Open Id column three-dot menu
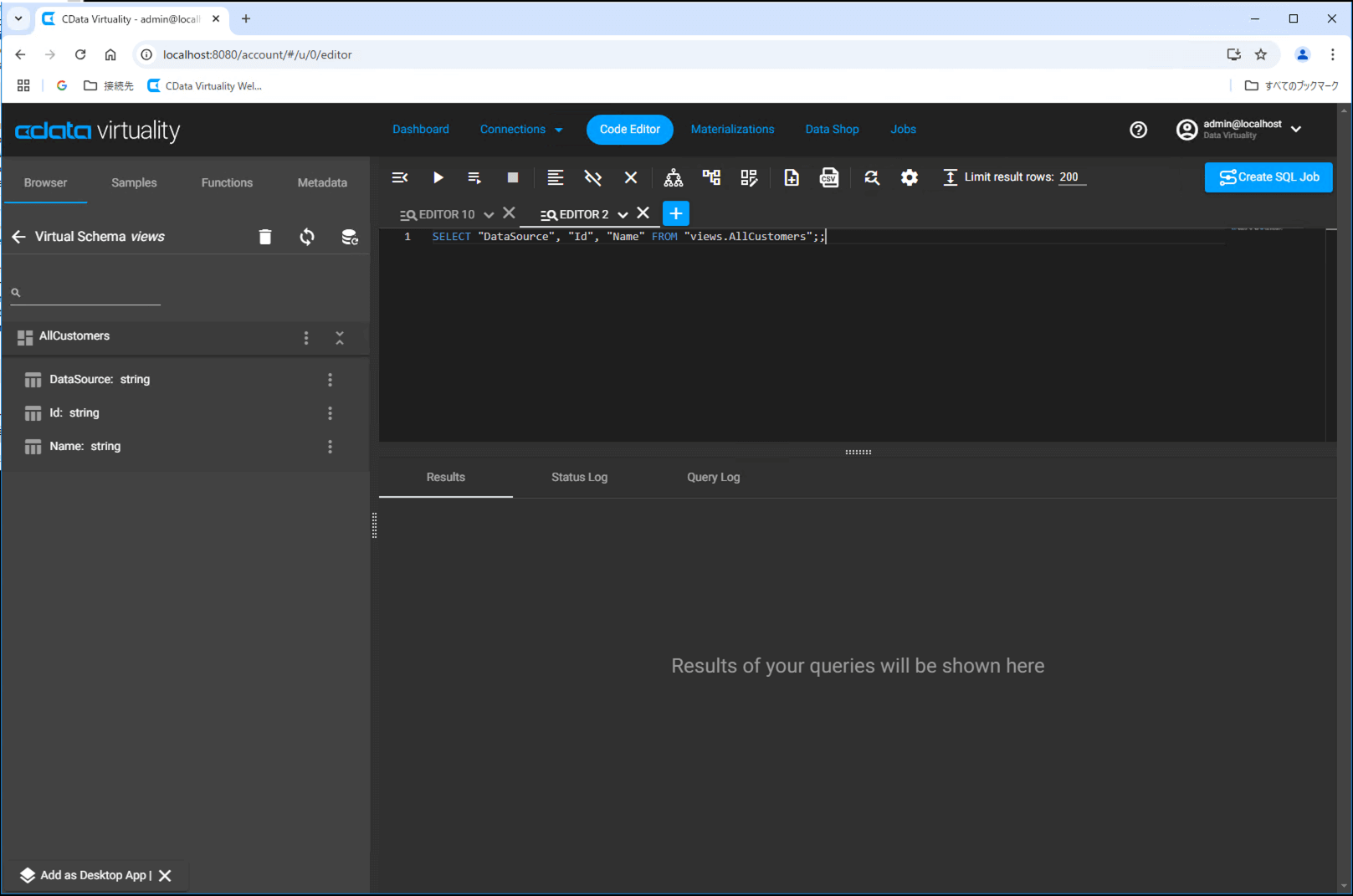The image size is (1353, 896). point(330,413)
